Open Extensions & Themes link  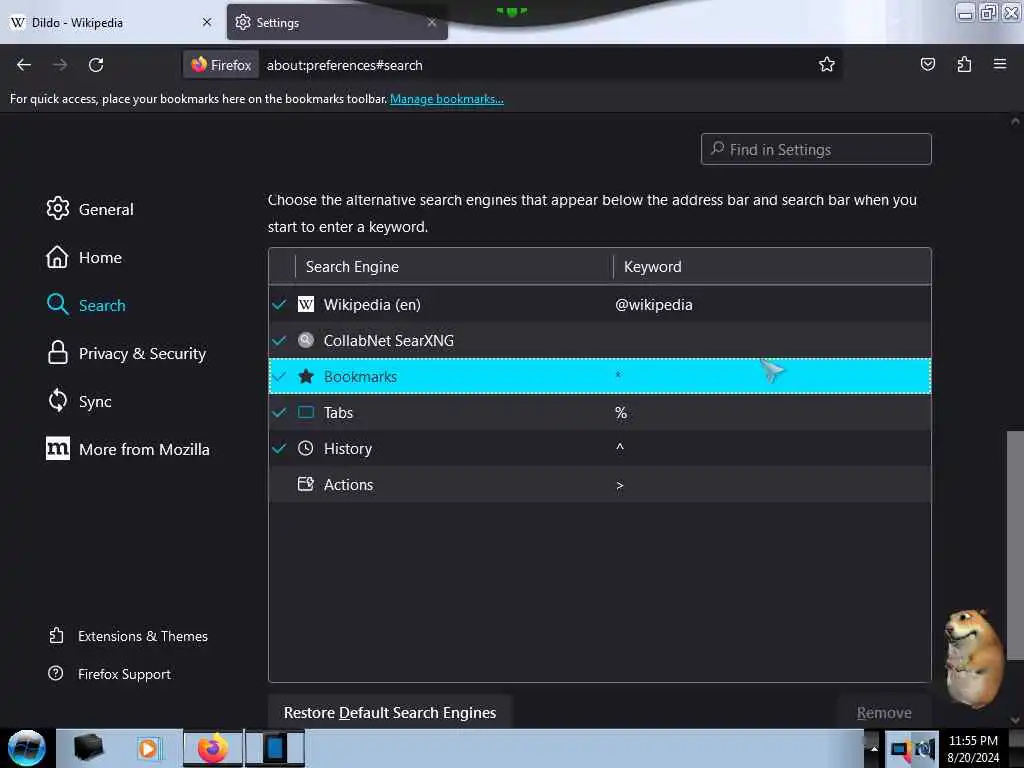click(x=143, y=636)
